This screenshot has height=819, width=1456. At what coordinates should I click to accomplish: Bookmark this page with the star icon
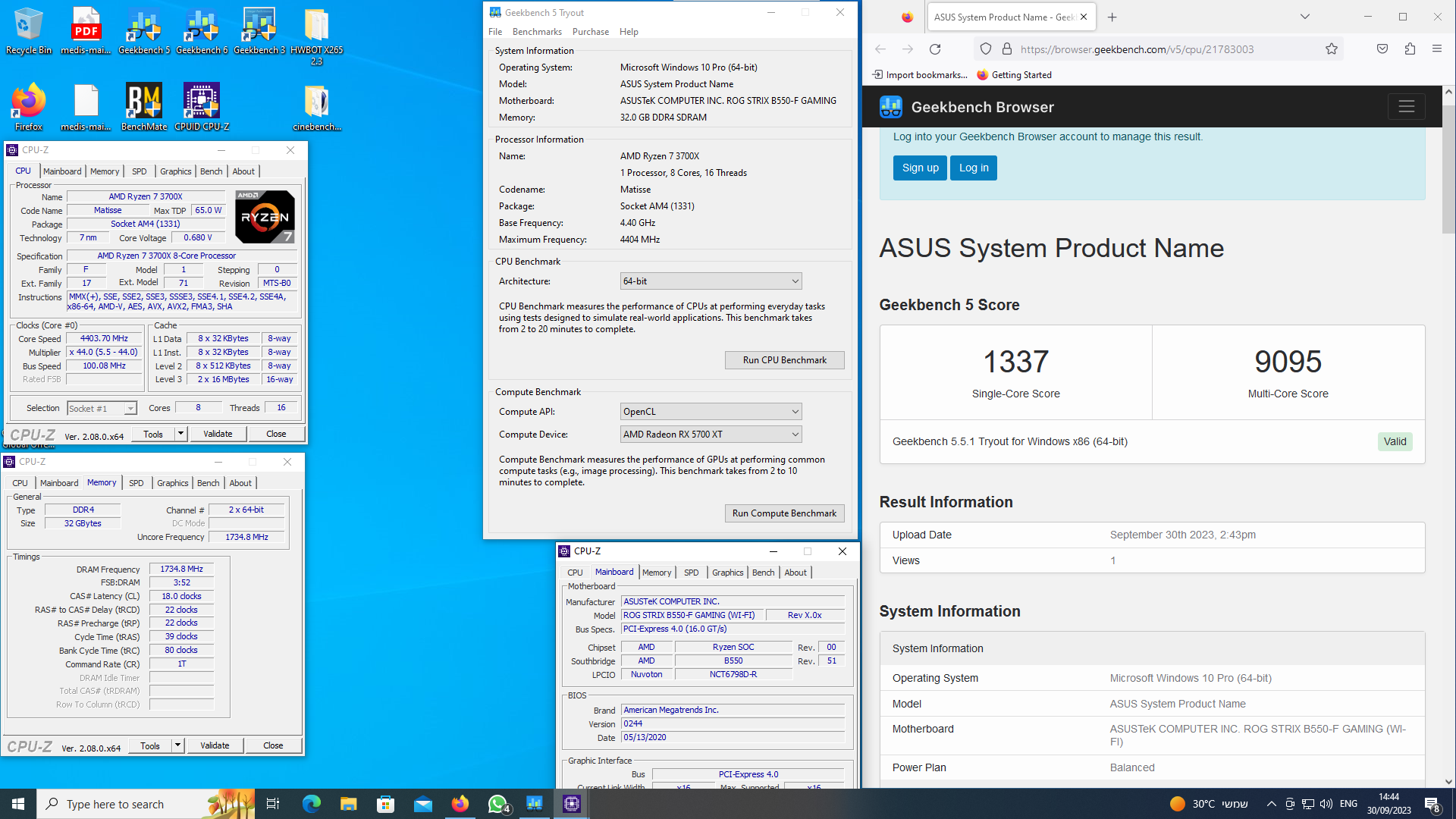click(1332, 49)
